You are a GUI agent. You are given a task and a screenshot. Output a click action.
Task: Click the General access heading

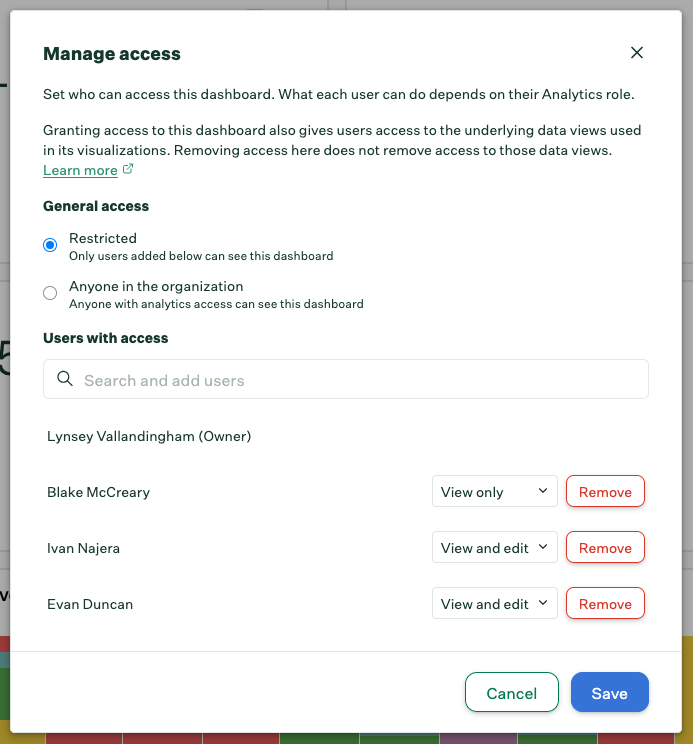point(96,206)
